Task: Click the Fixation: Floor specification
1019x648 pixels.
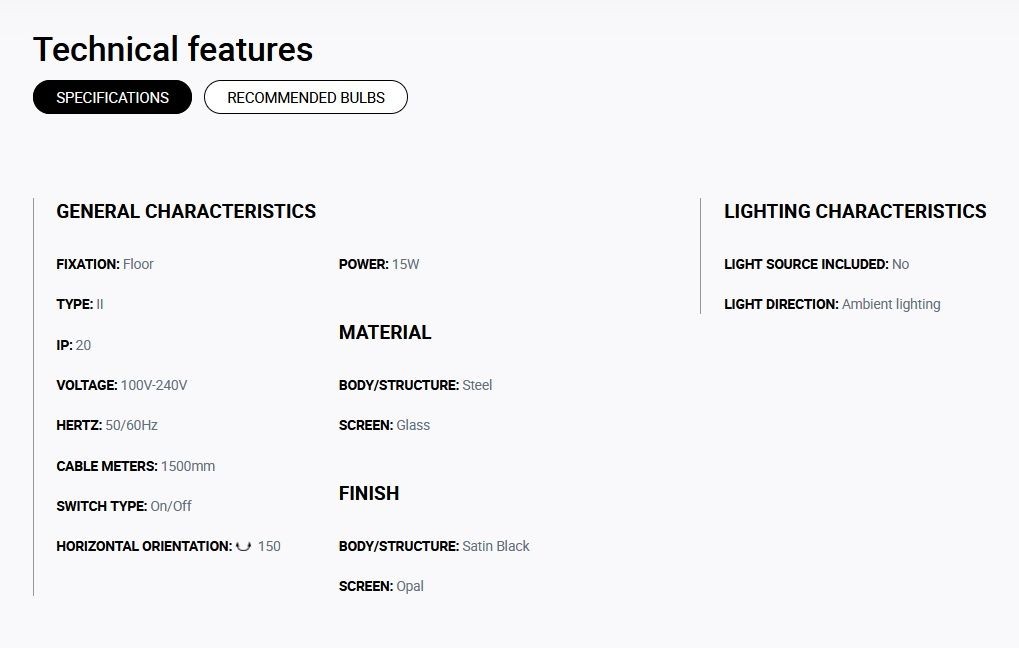Action: click(105, 265)
